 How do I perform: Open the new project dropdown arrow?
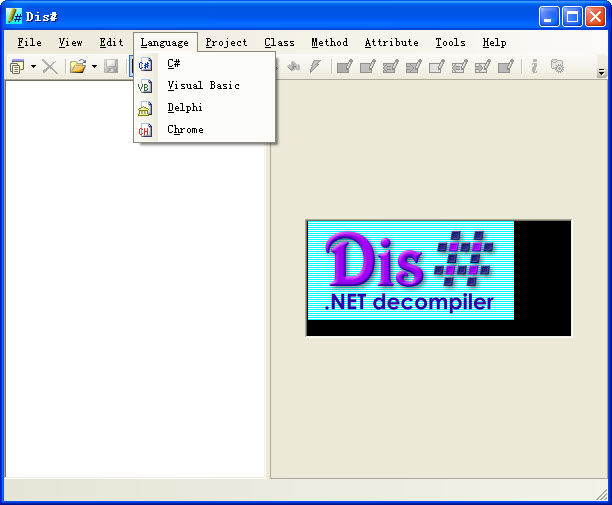(x=33, y=67)
